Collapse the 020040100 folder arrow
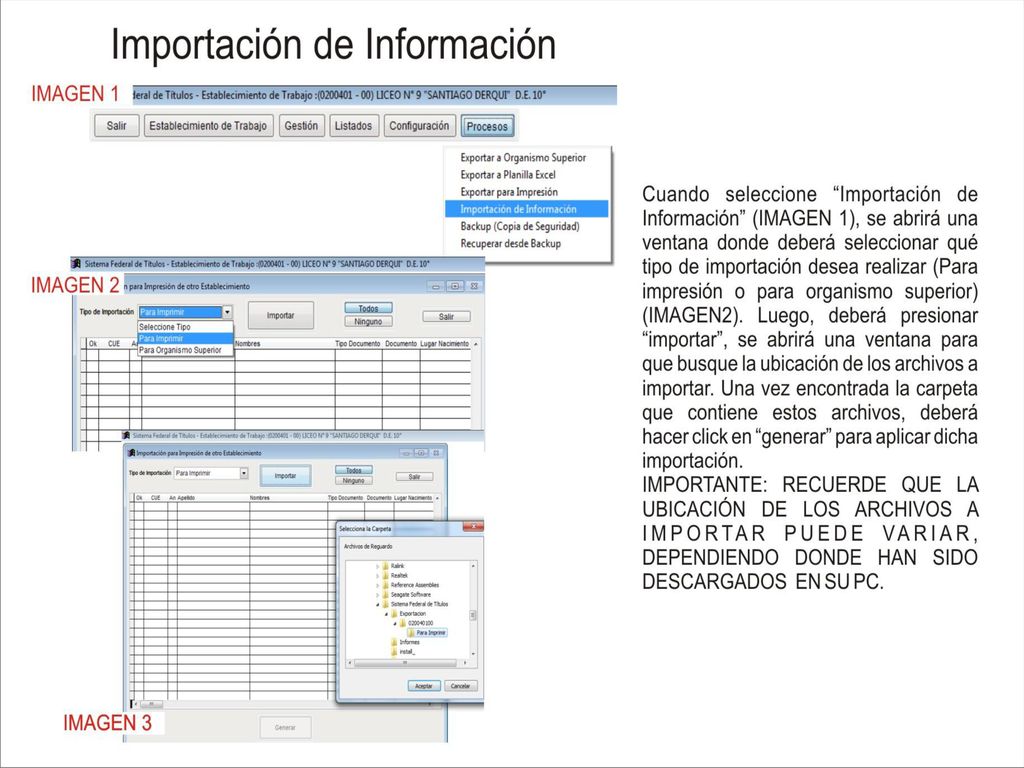Screen dimensions: 1024x768 pyautogui.click(x=394, y=623)
